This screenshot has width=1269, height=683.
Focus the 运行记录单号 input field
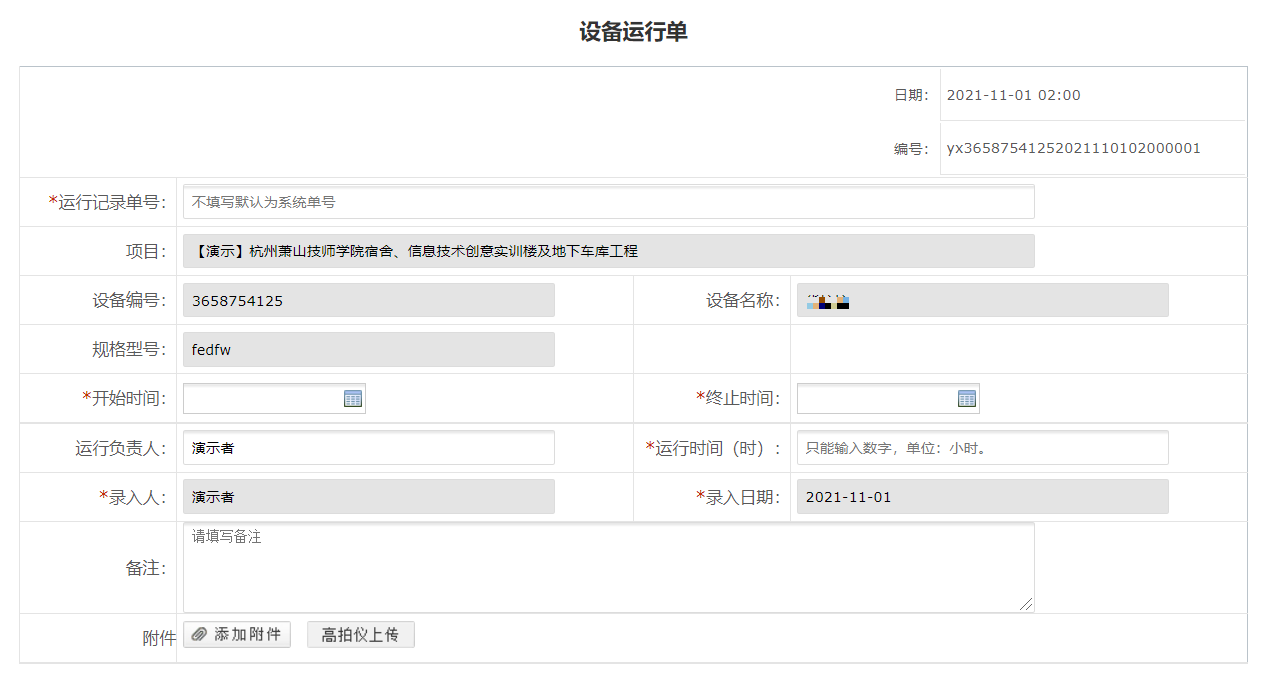[x=608, y=202]
